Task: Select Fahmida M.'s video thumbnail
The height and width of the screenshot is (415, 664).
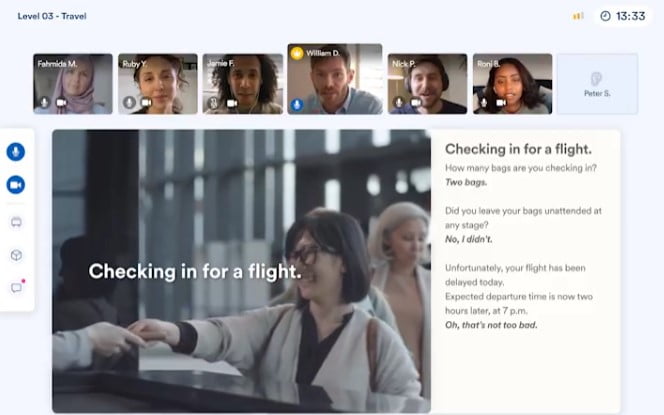Action: (73, 78)
